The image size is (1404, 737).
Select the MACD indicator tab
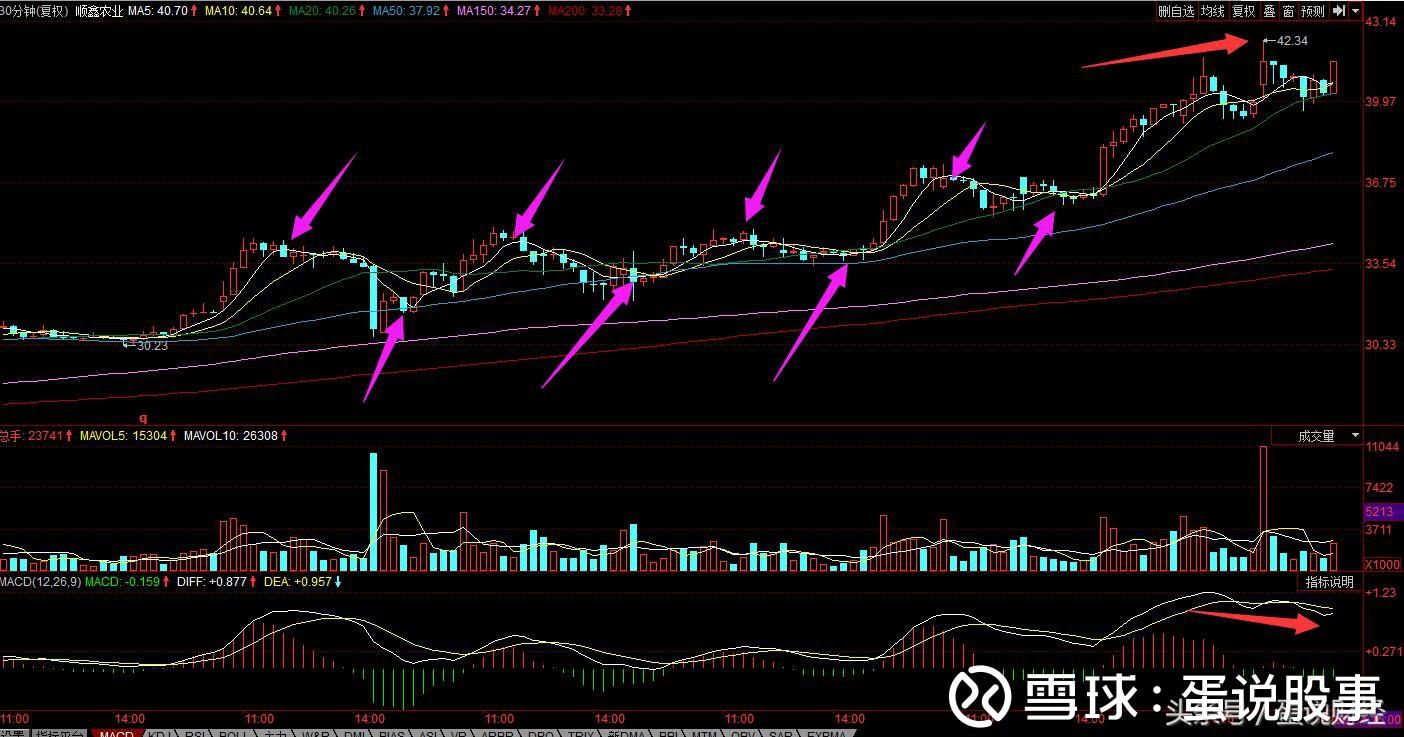point(115,732)
